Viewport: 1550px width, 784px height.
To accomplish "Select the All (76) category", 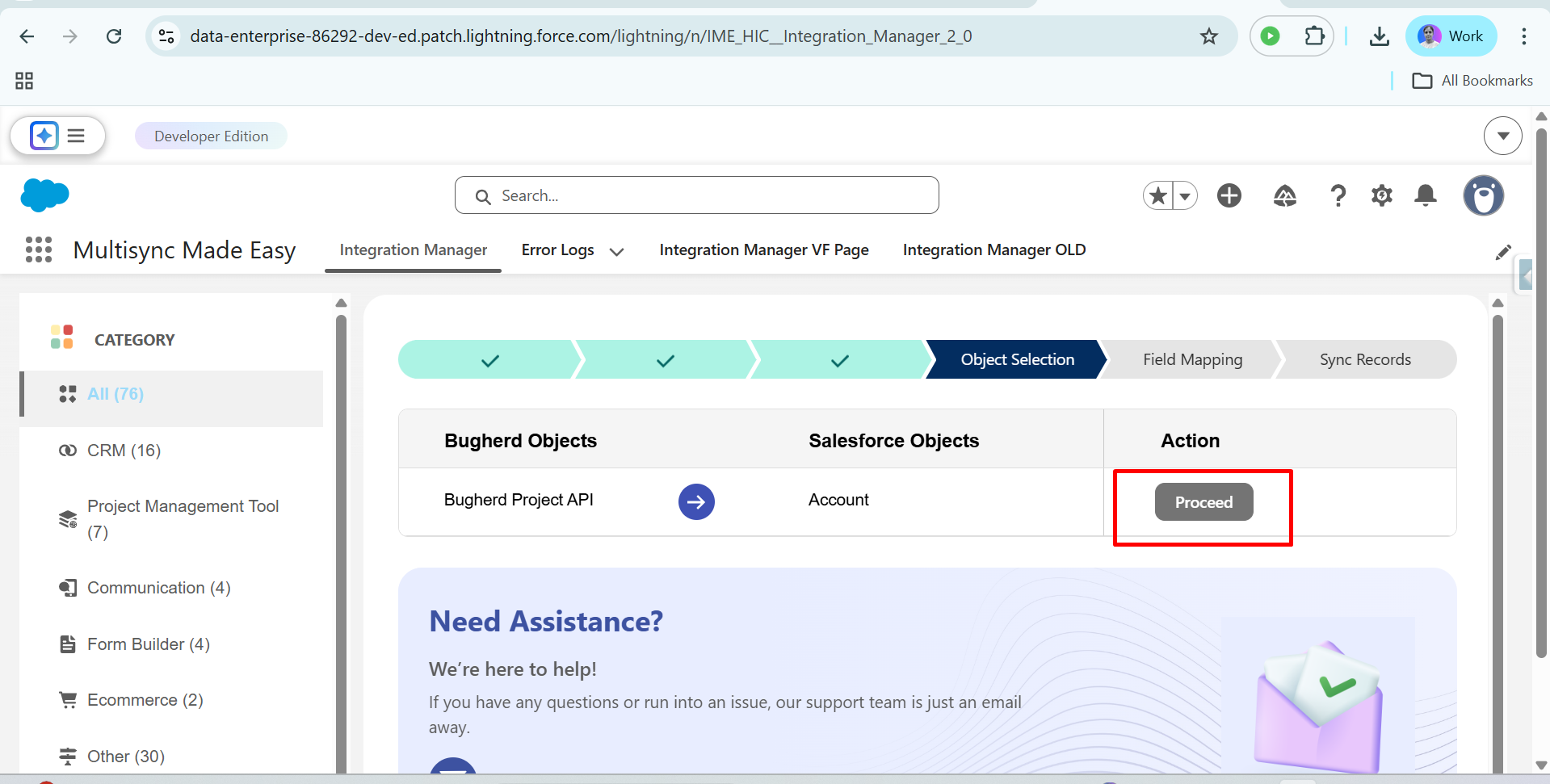I will (x=172, y=394).
